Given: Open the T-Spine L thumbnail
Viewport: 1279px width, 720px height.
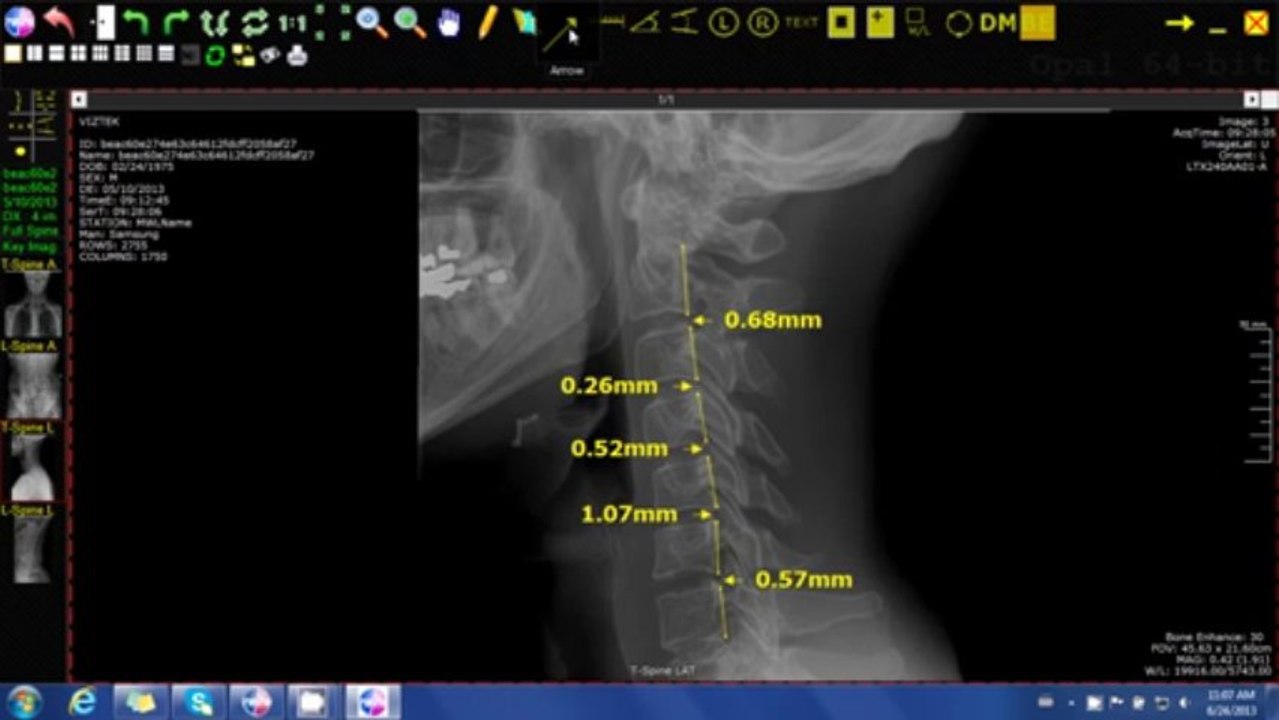Looking at the screenshot, I should (x=32, y=467).
